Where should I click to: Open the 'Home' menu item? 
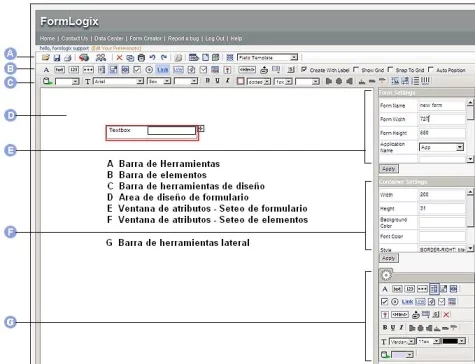[x=47, y=38]
